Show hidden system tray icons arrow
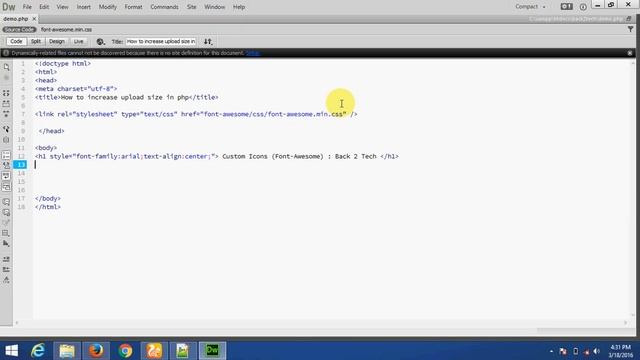 pos(551,351)
